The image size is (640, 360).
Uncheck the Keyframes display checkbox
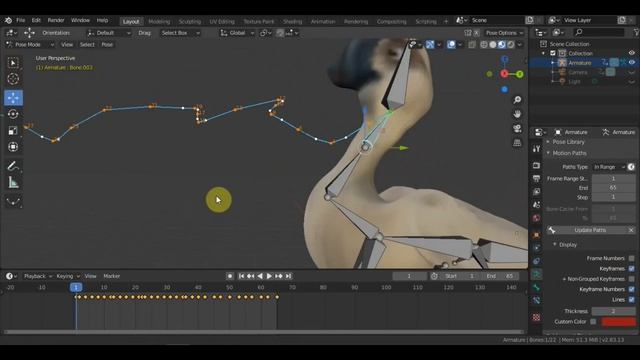(631, 269)
